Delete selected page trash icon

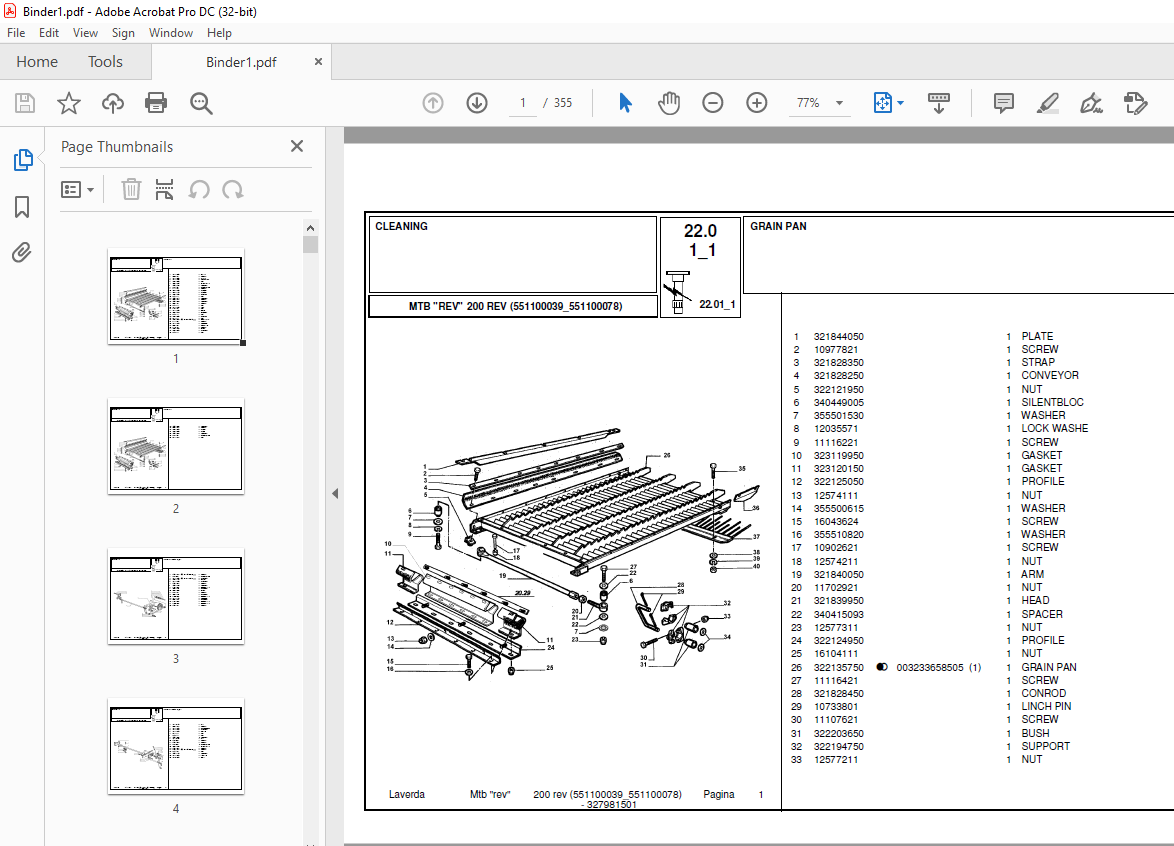pos(131,189)
